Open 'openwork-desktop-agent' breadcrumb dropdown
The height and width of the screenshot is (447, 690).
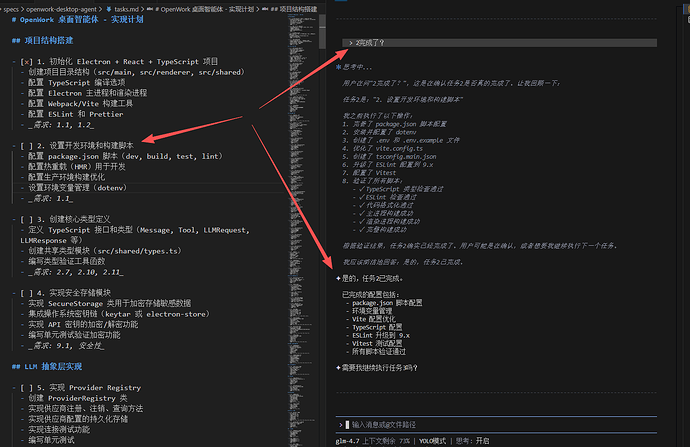pyautogui.click(x=61, y=9)
